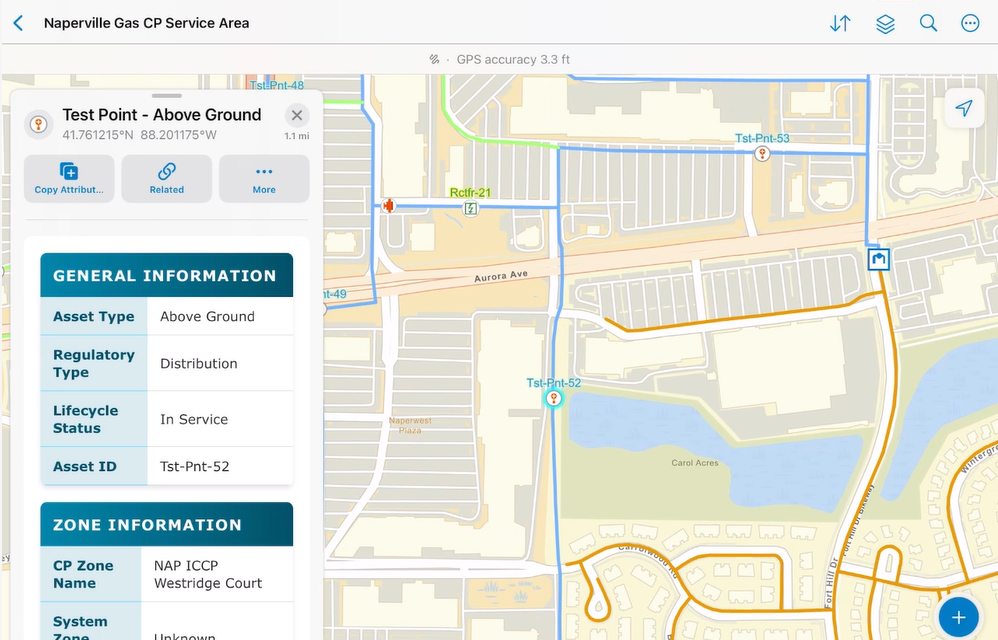Tap the blue valve symbol at the map's right edge
Image resolution: width=998 pixels, height=640 pixels.
[x=877, y=259]
